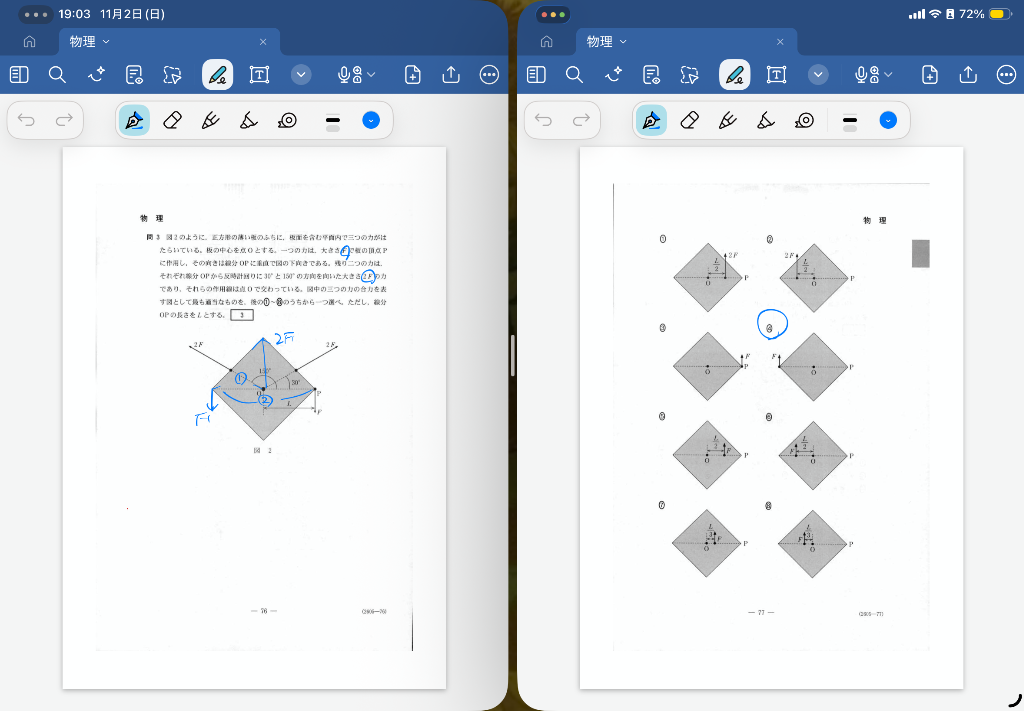Insert a text box in left window
1024x711 pixels.
pyautogui.click(x=259, y=75)
